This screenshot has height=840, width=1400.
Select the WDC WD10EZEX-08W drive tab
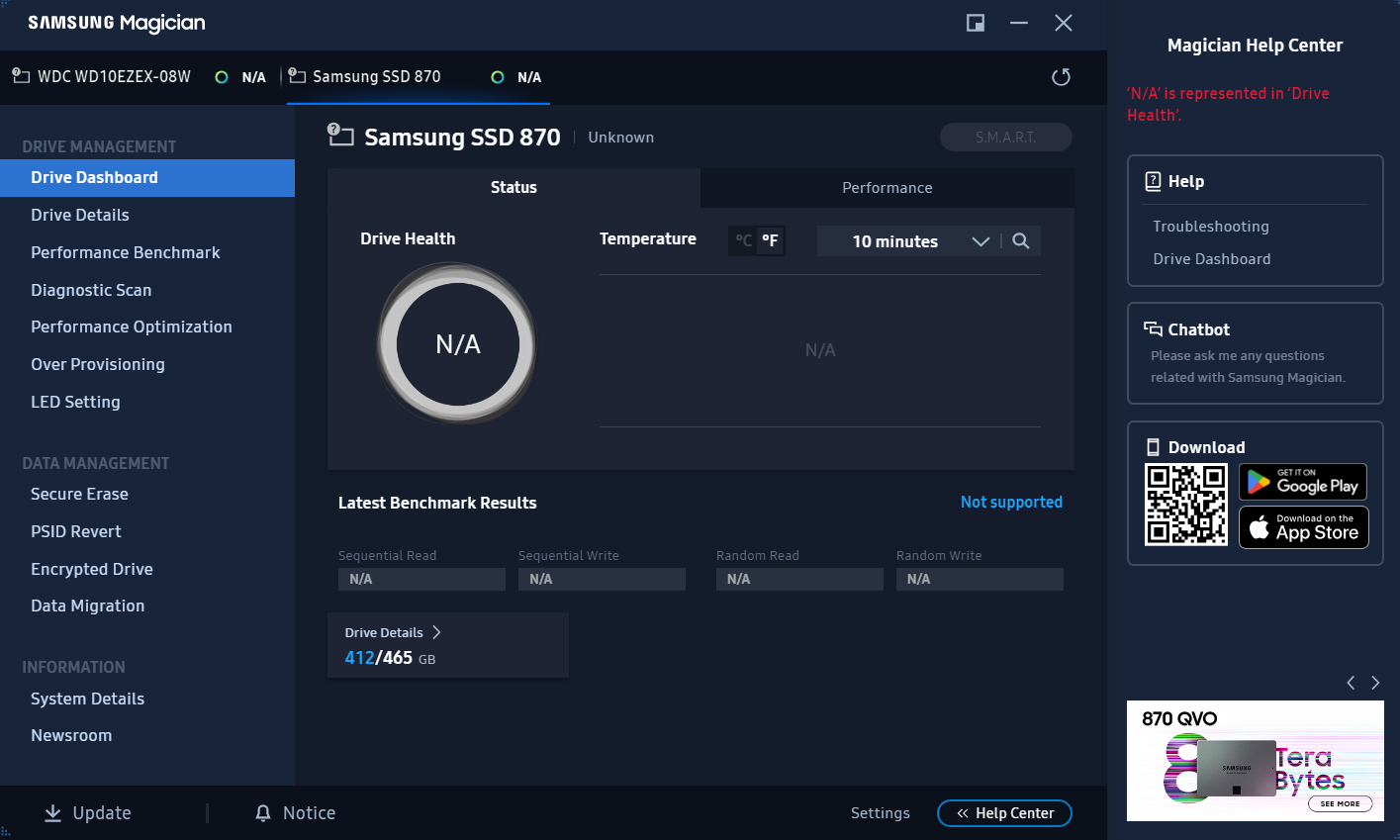click(139, 77)
